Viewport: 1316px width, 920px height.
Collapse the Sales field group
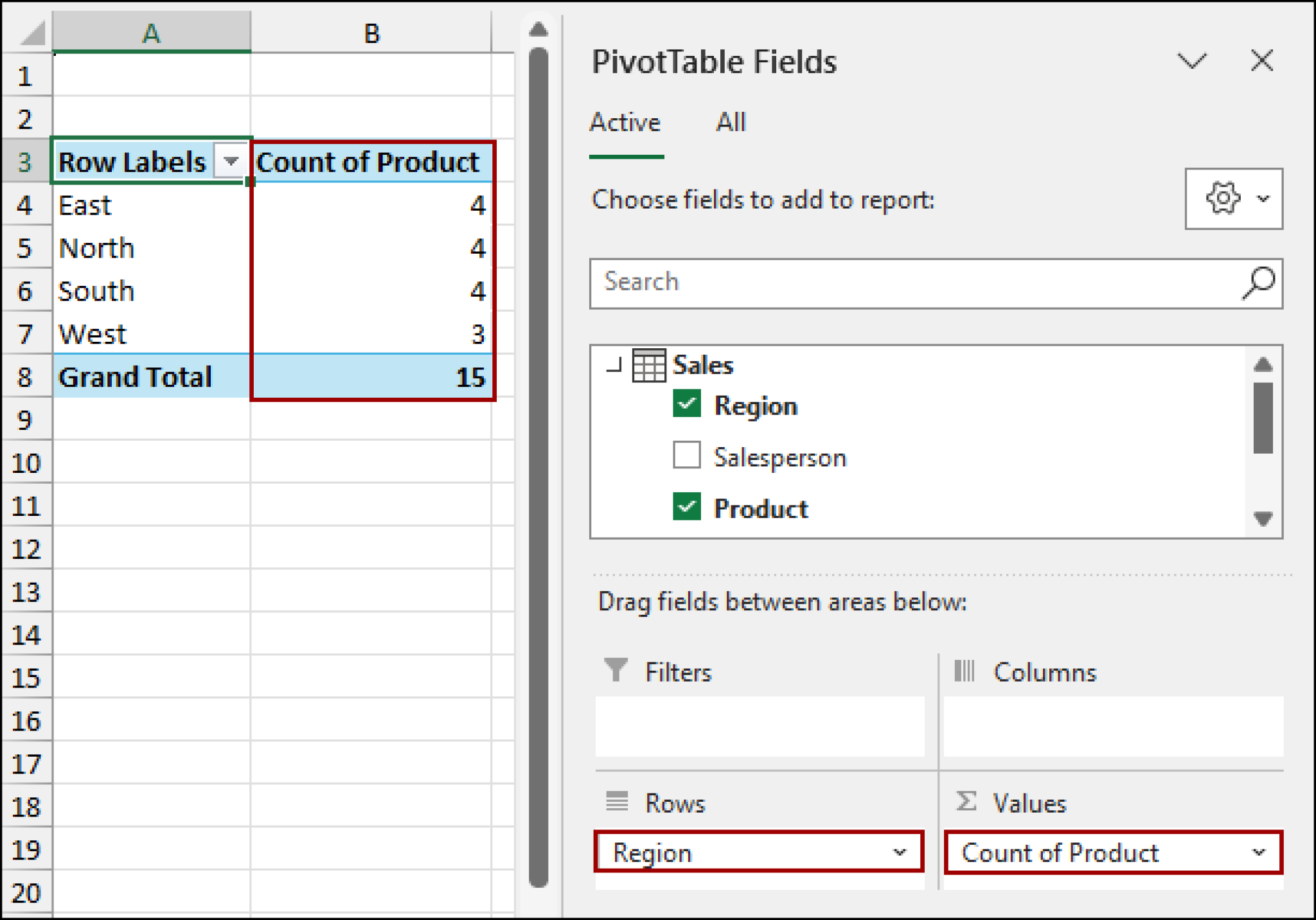[614, 365]
